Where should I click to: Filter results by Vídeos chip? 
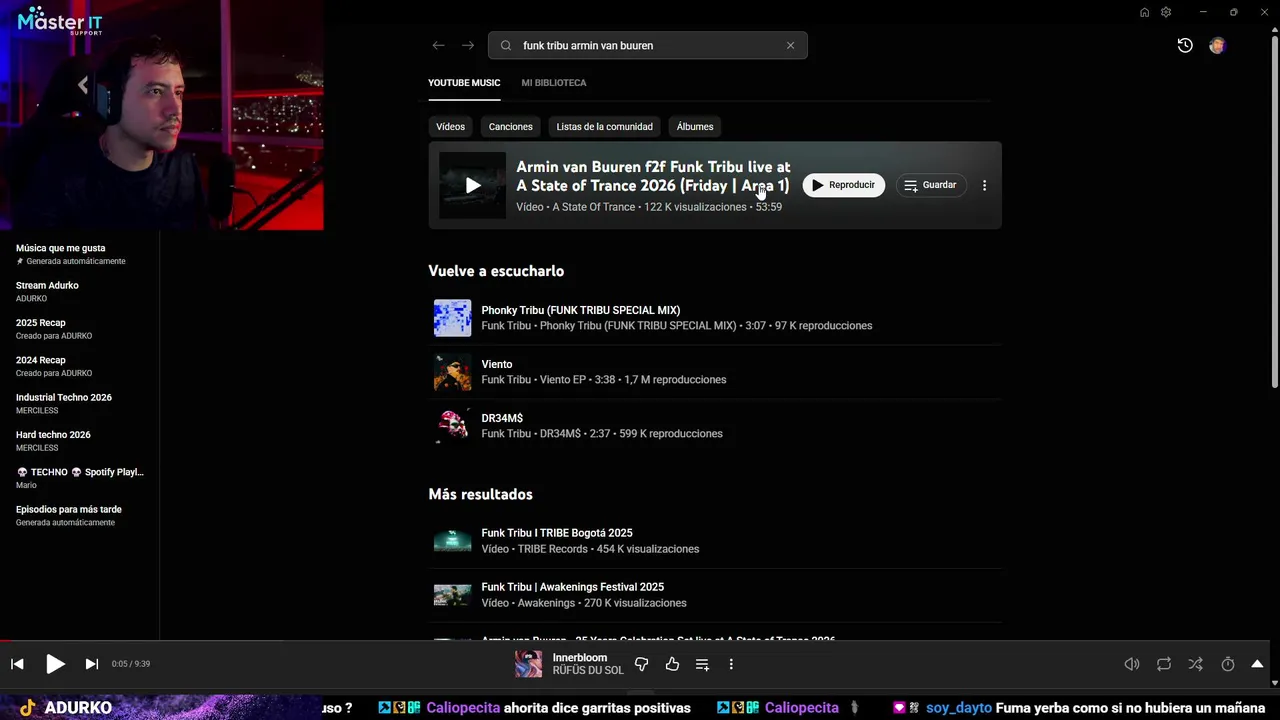pos(450,127)
